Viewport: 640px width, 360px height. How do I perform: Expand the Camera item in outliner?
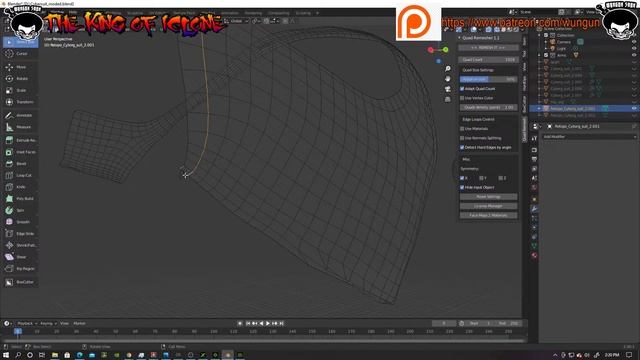(x=546, y=42)
